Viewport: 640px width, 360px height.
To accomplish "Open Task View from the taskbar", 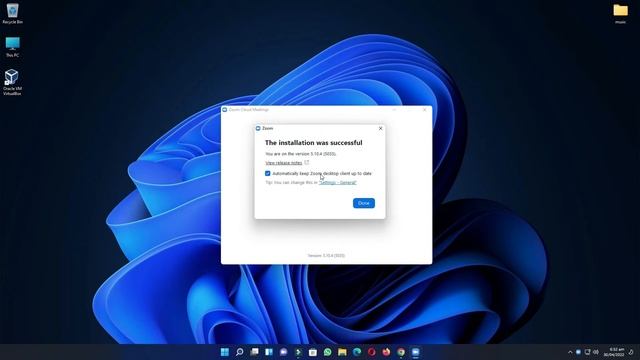I will click(x=254, y=352).
